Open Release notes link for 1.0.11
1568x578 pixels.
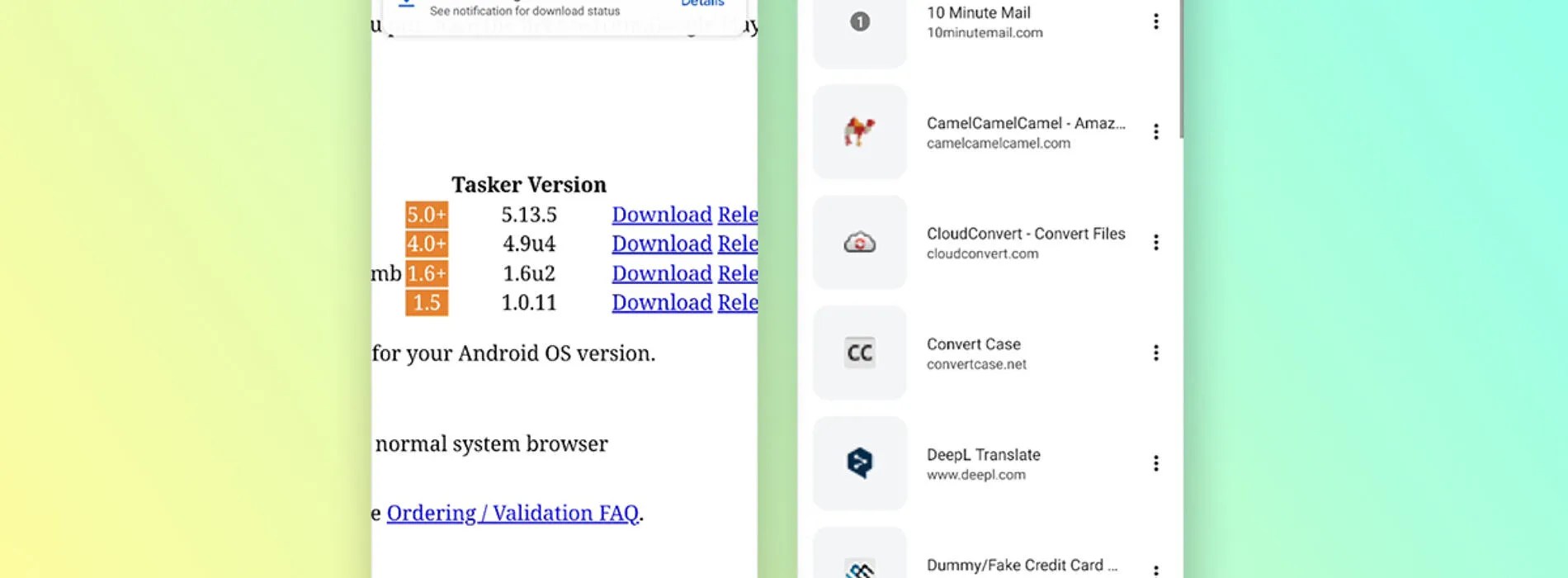[738, 302]
